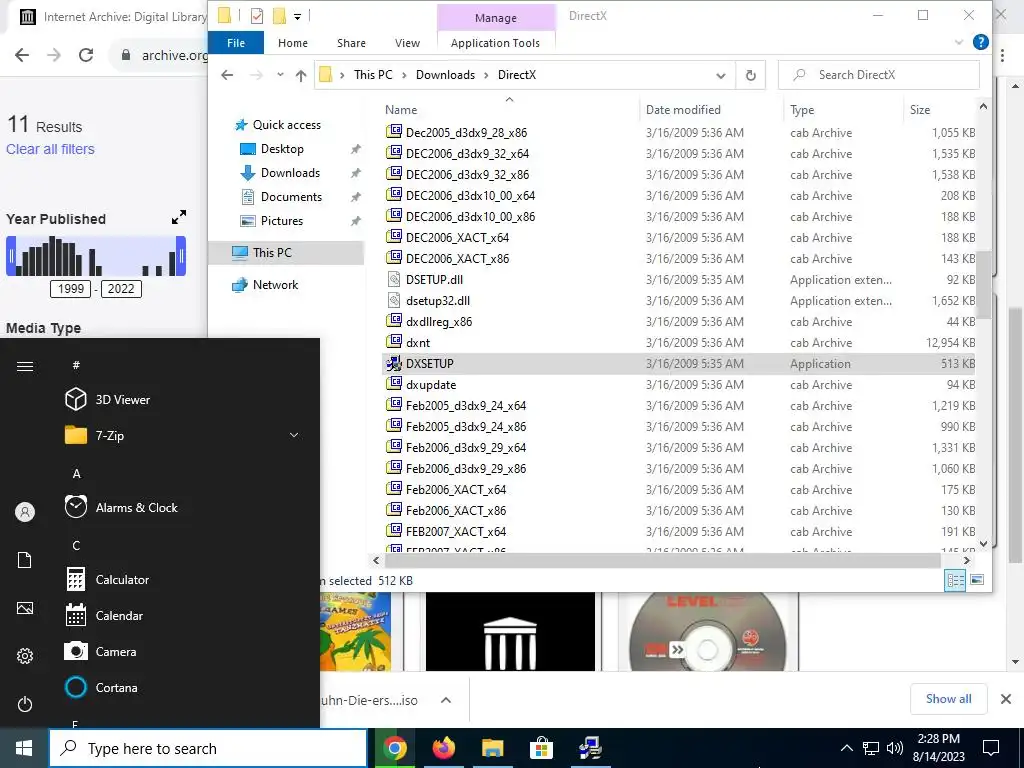Click the user account icon in Start
The image size is (1024, 768).
point(25,512)
